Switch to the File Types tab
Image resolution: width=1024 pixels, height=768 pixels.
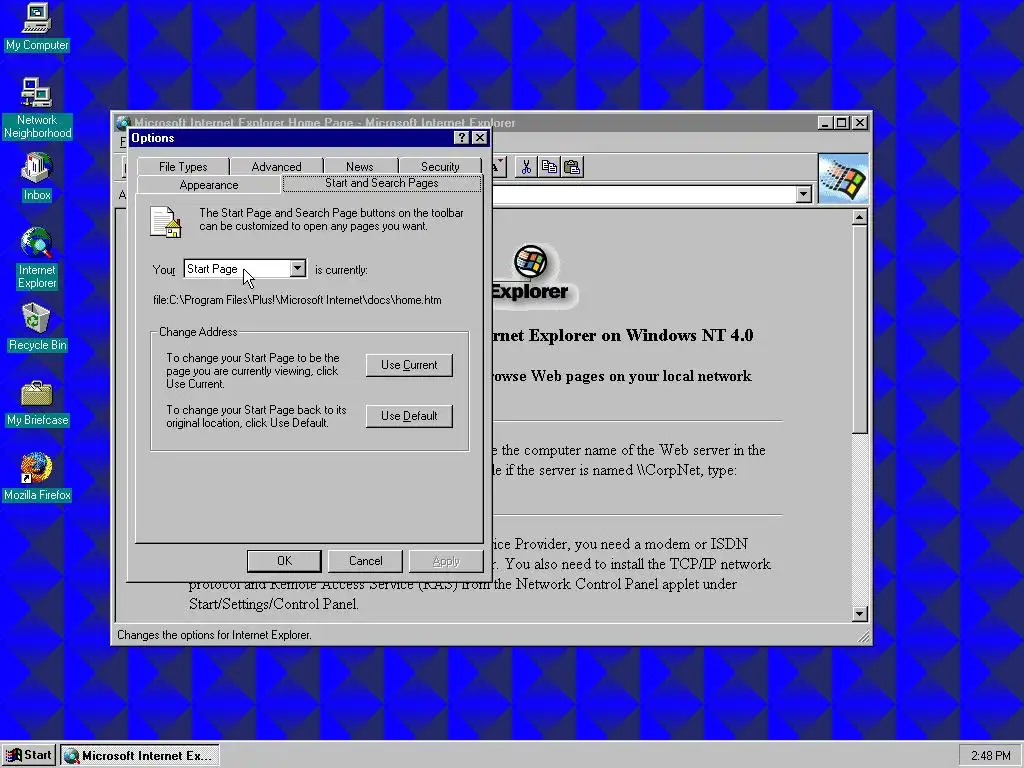183,167
